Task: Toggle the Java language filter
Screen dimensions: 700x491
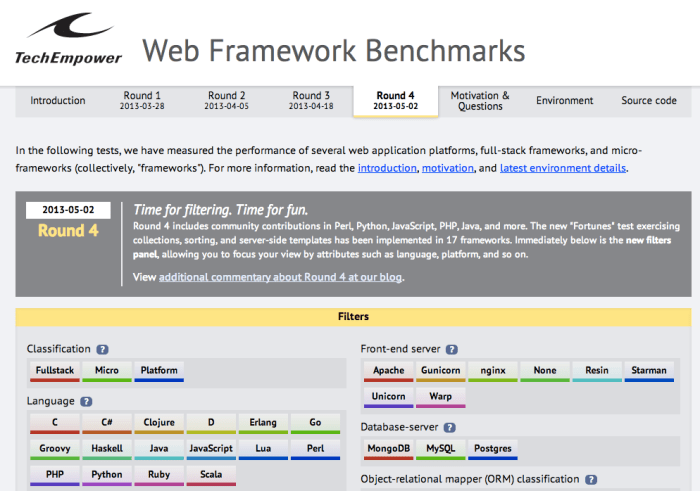Action: pos(158,449)
